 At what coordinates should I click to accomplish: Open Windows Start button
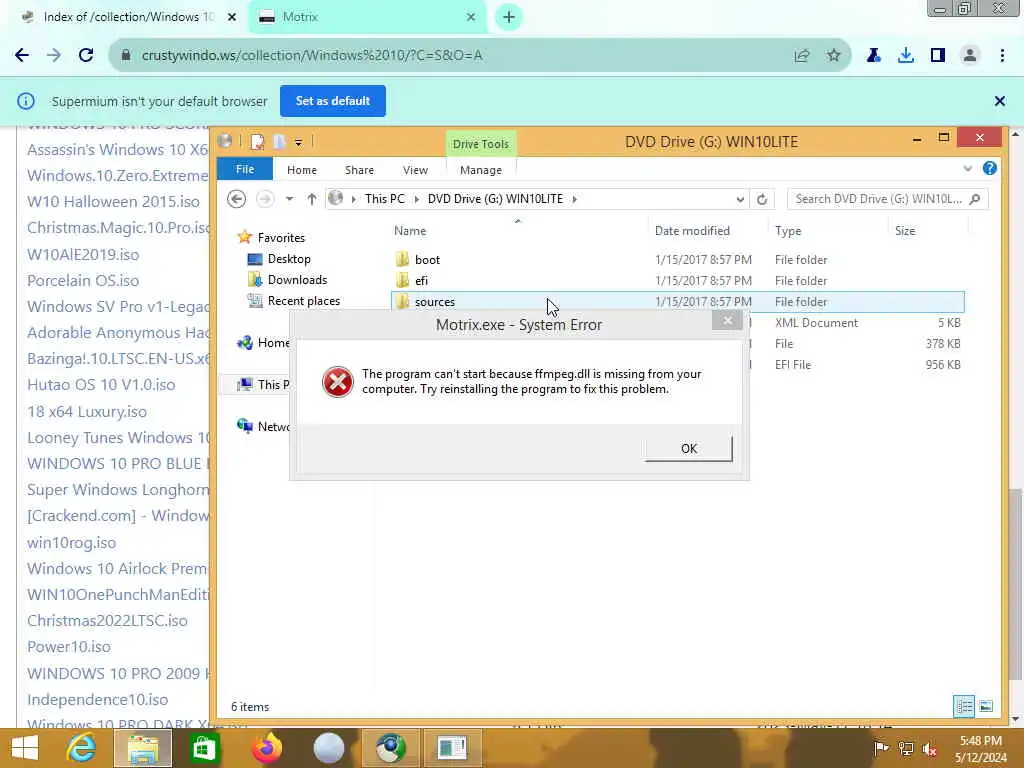coord(25,748)
